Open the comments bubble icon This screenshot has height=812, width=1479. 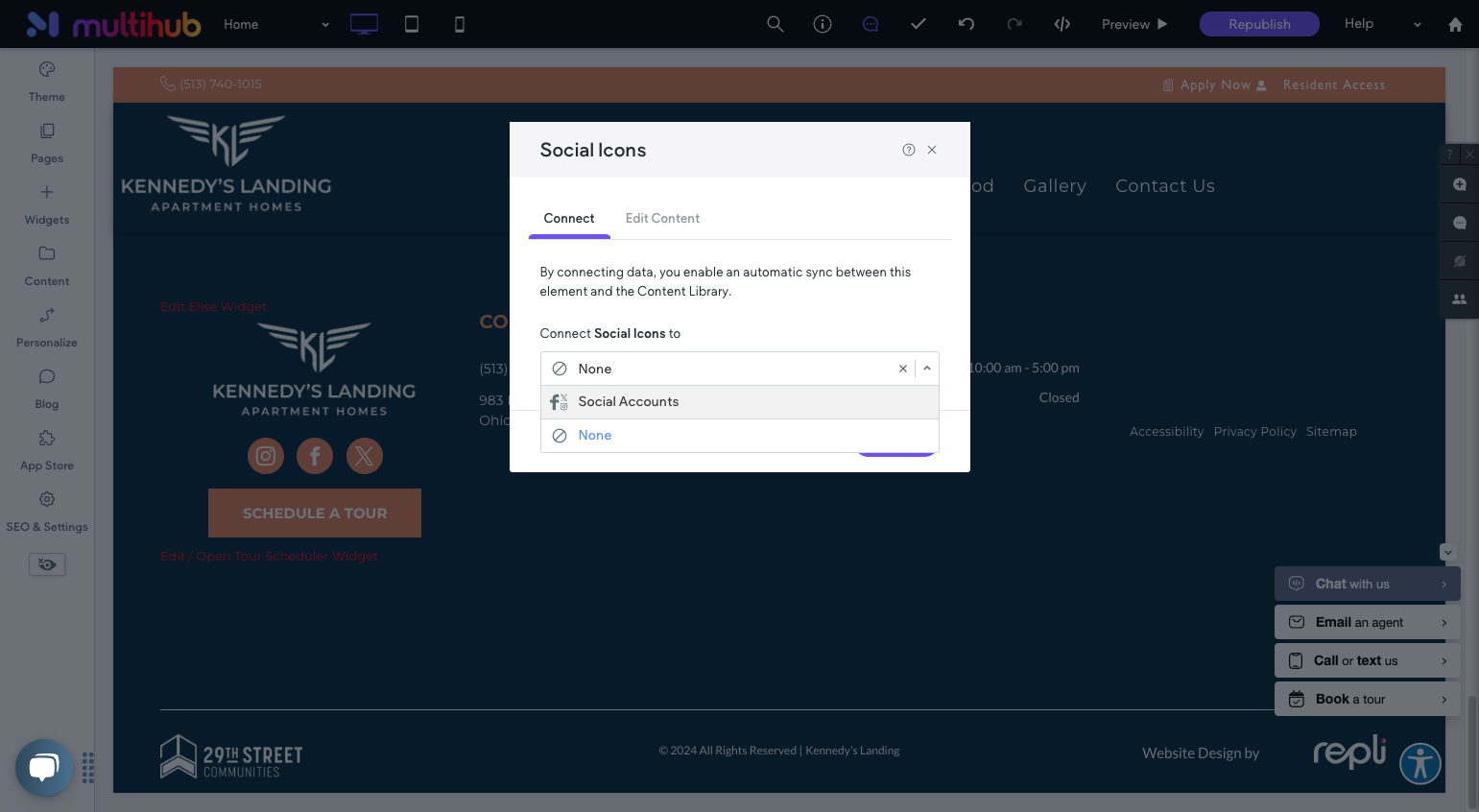[x=871, y=24]
